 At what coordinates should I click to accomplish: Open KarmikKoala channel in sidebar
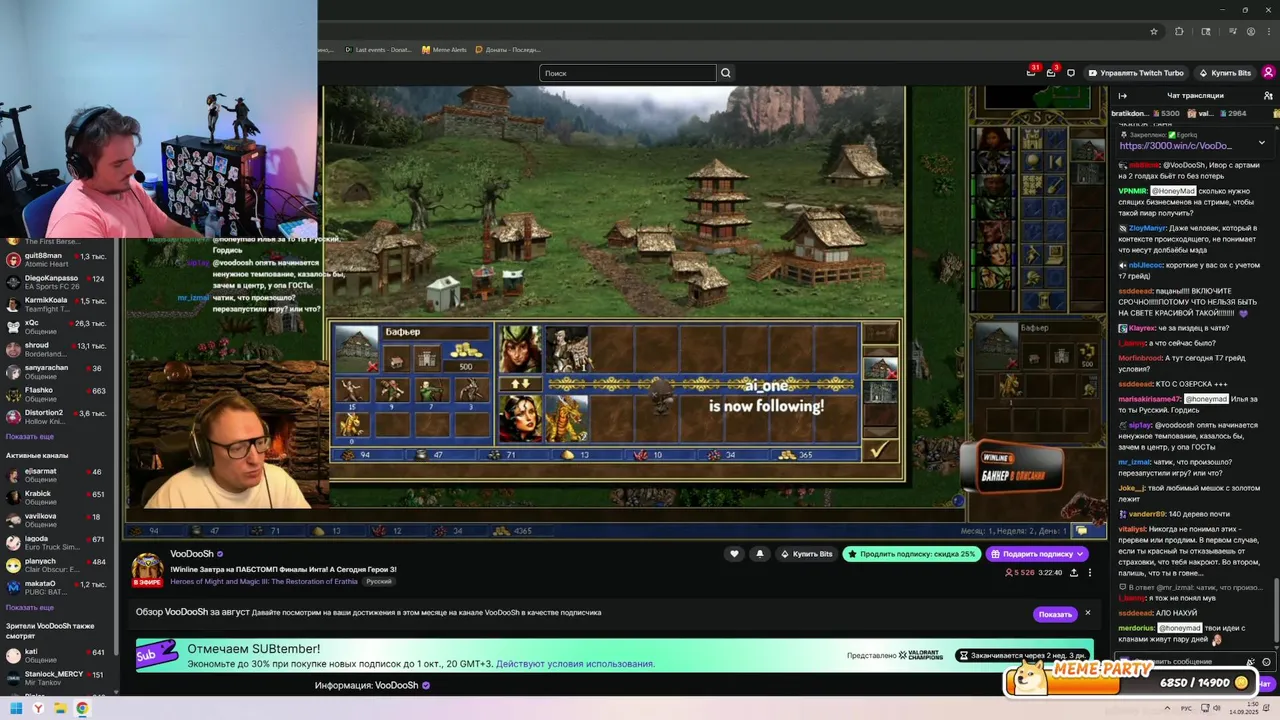[57, 304]
